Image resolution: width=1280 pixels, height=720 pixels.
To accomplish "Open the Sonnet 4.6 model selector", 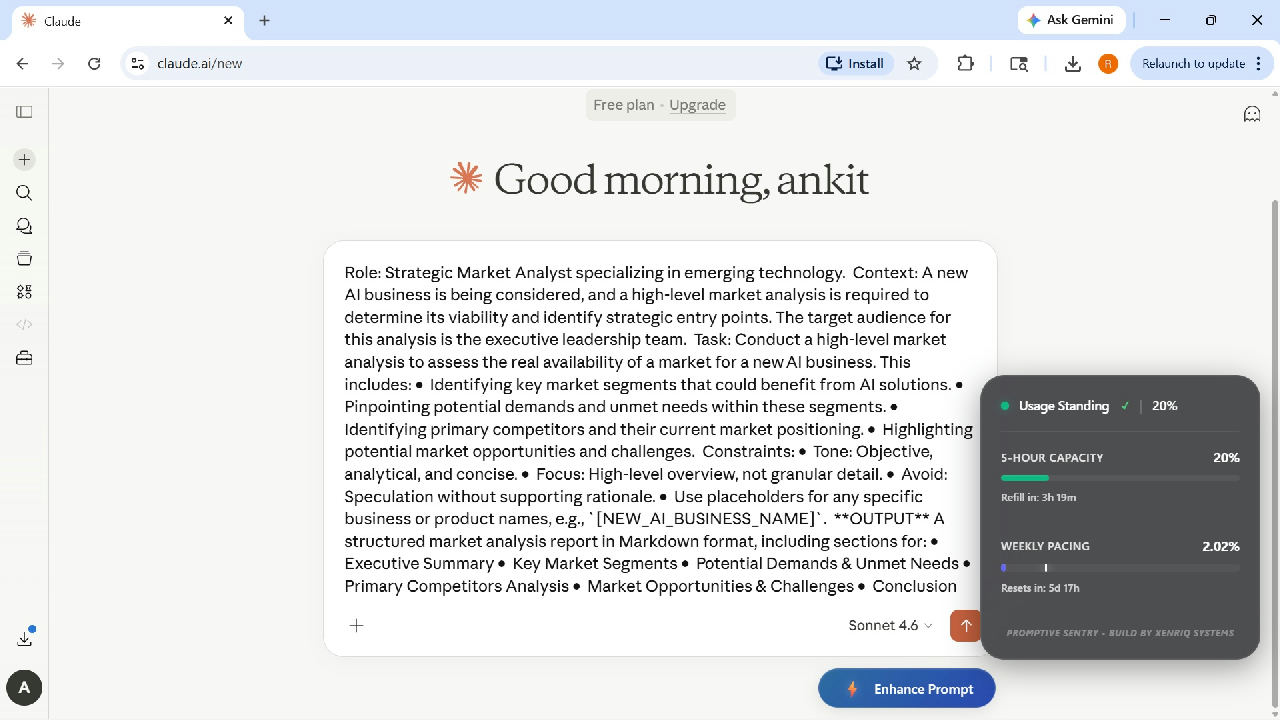I will 890,626.
